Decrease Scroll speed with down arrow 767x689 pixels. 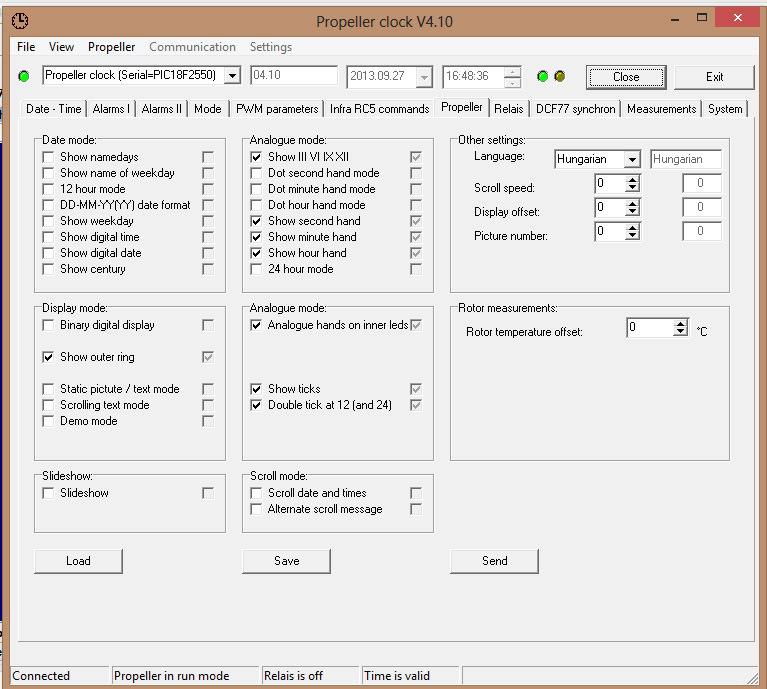coord(632,187)
